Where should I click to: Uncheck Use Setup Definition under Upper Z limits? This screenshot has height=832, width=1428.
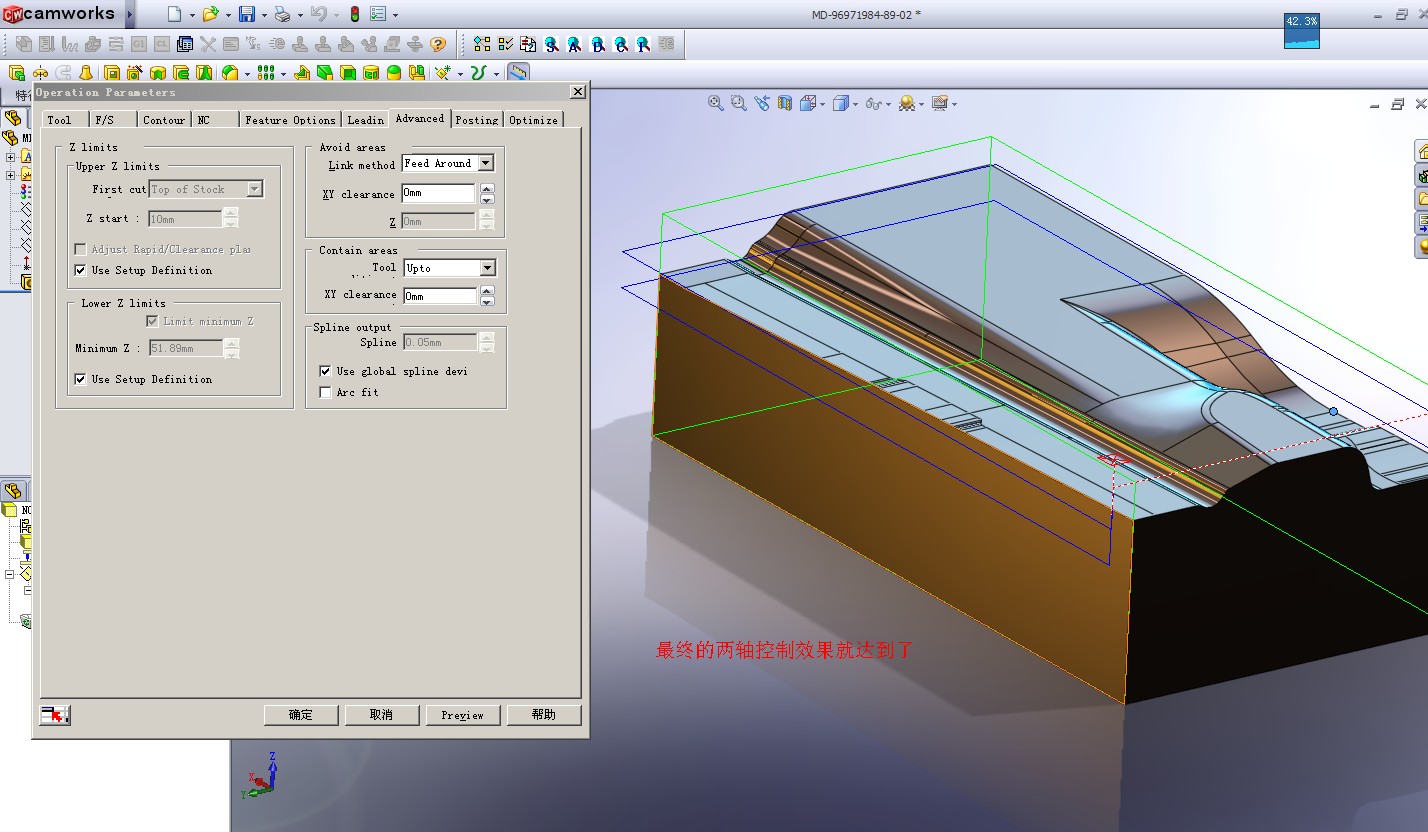pos(81,270)
